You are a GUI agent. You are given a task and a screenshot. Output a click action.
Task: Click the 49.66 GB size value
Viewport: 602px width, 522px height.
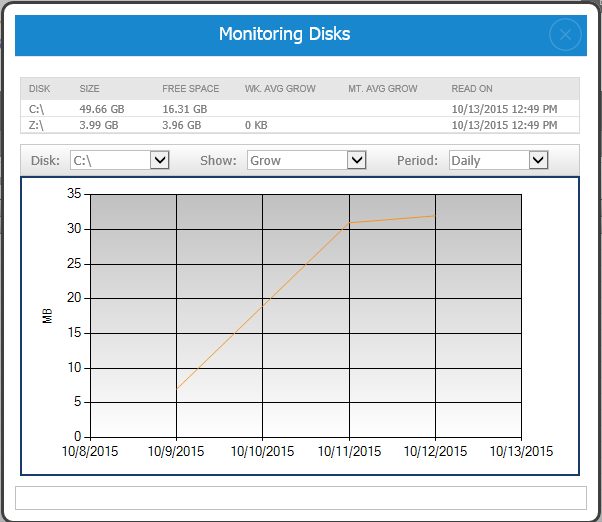[102, 109]
